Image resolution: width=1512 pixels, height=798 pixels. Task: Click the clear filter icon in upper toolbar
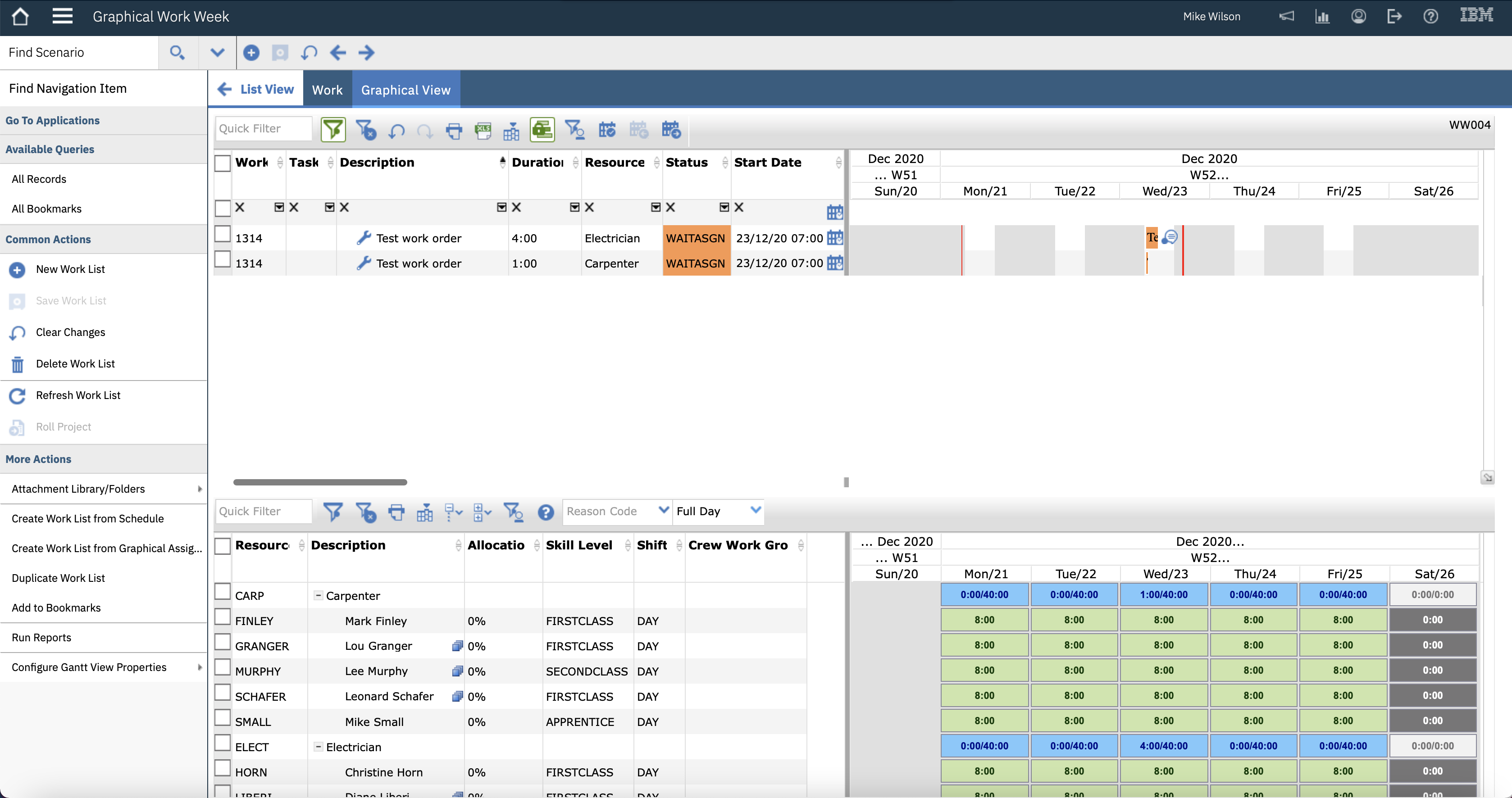pyautogui.click(x=366, y=130)
